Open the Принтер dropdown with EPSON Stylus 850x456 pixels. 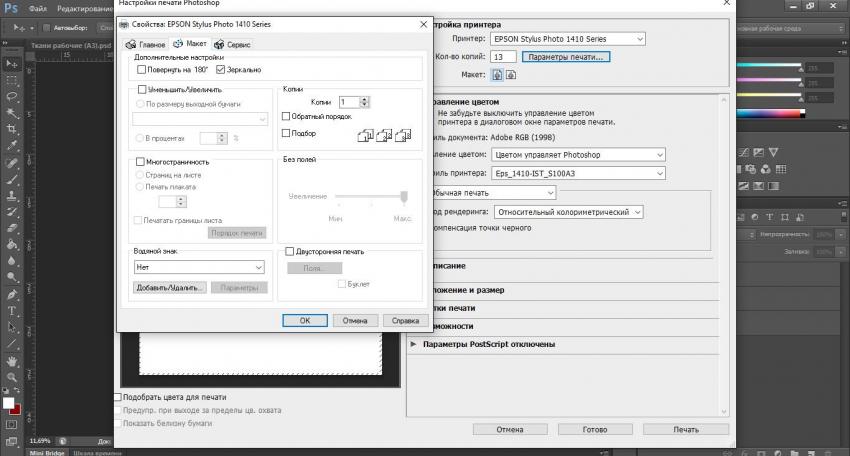click(568, 39)
